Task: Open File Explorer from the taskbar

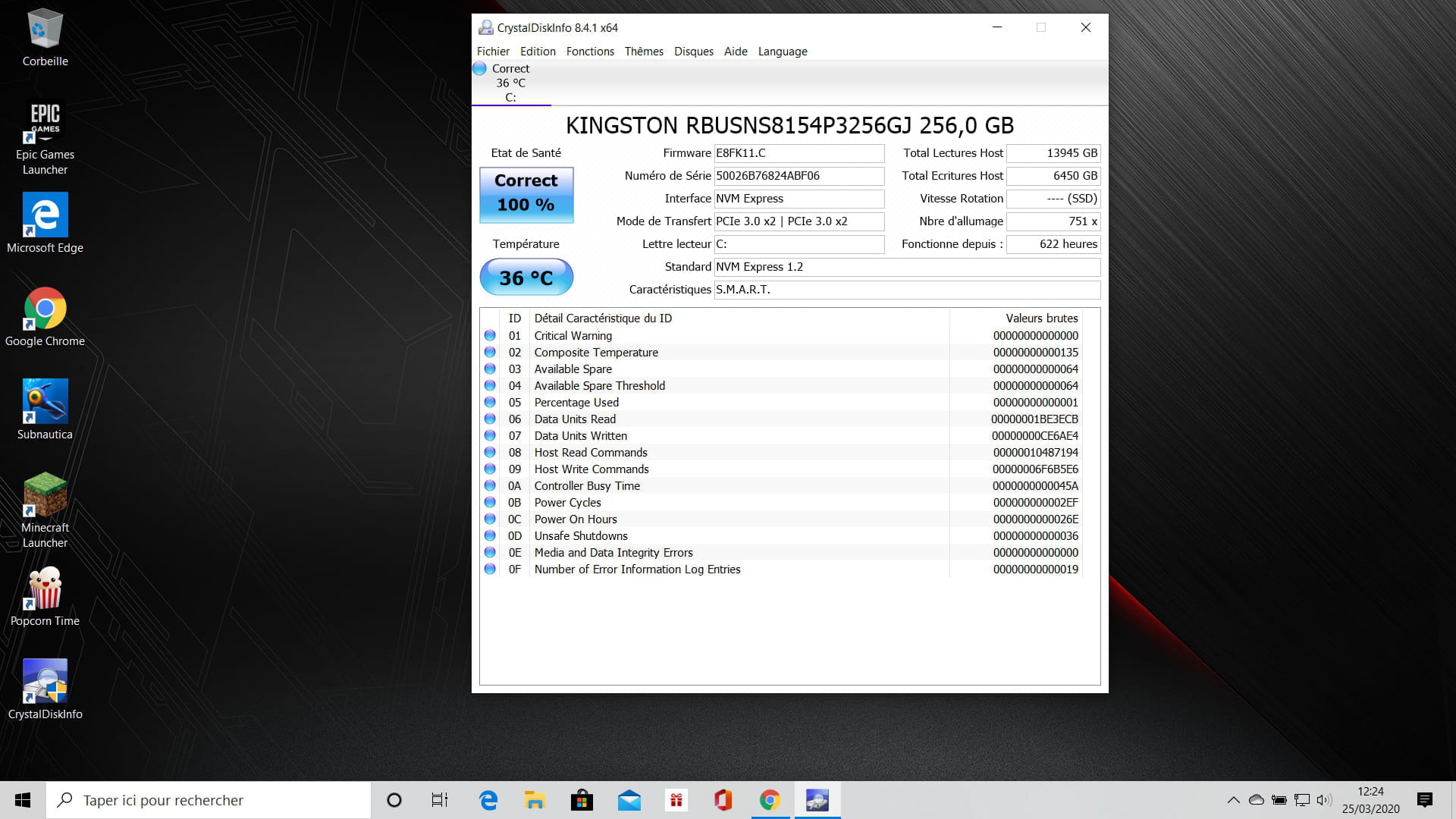Action: (x=535, y=800)
